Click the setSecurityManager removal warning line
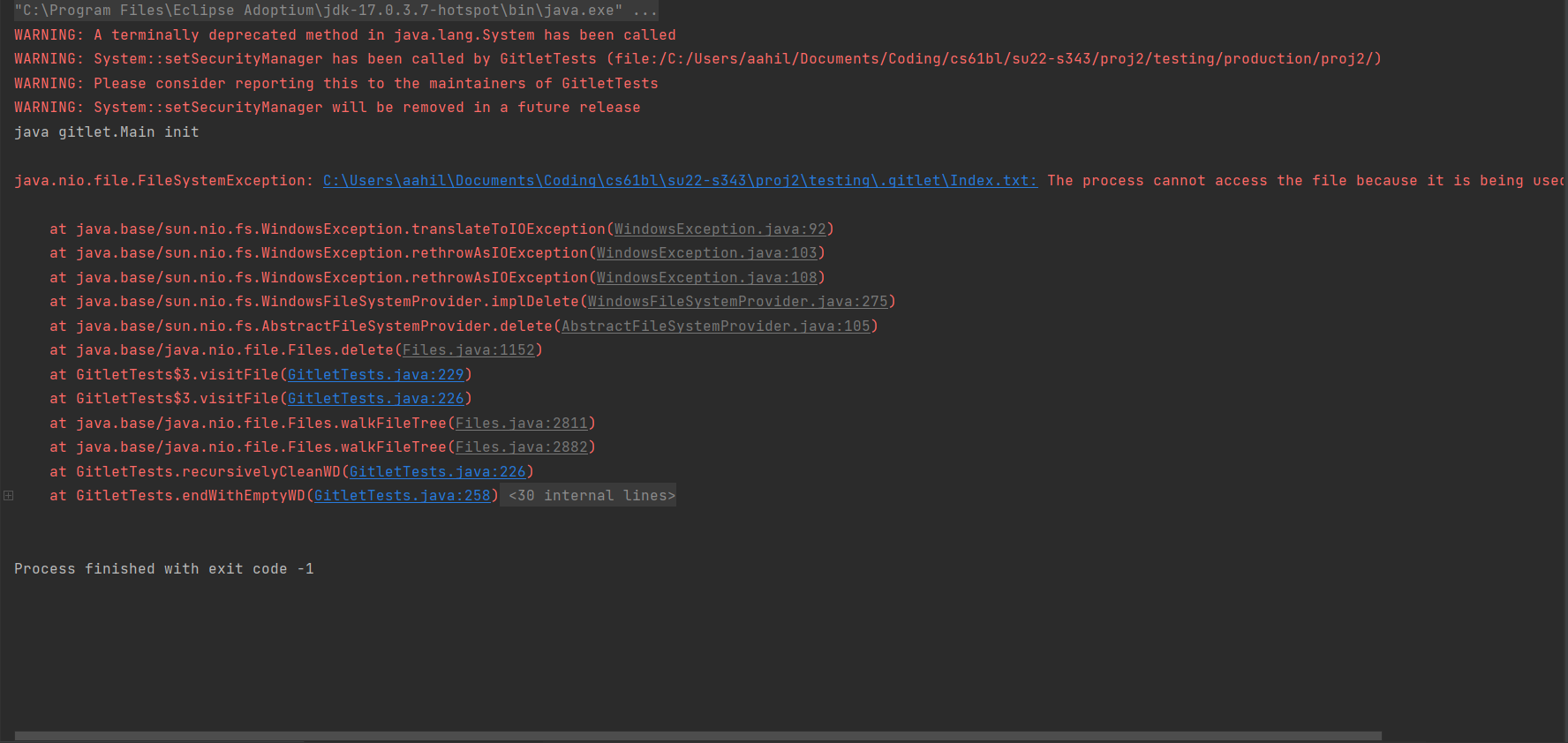 coord(327,108)
